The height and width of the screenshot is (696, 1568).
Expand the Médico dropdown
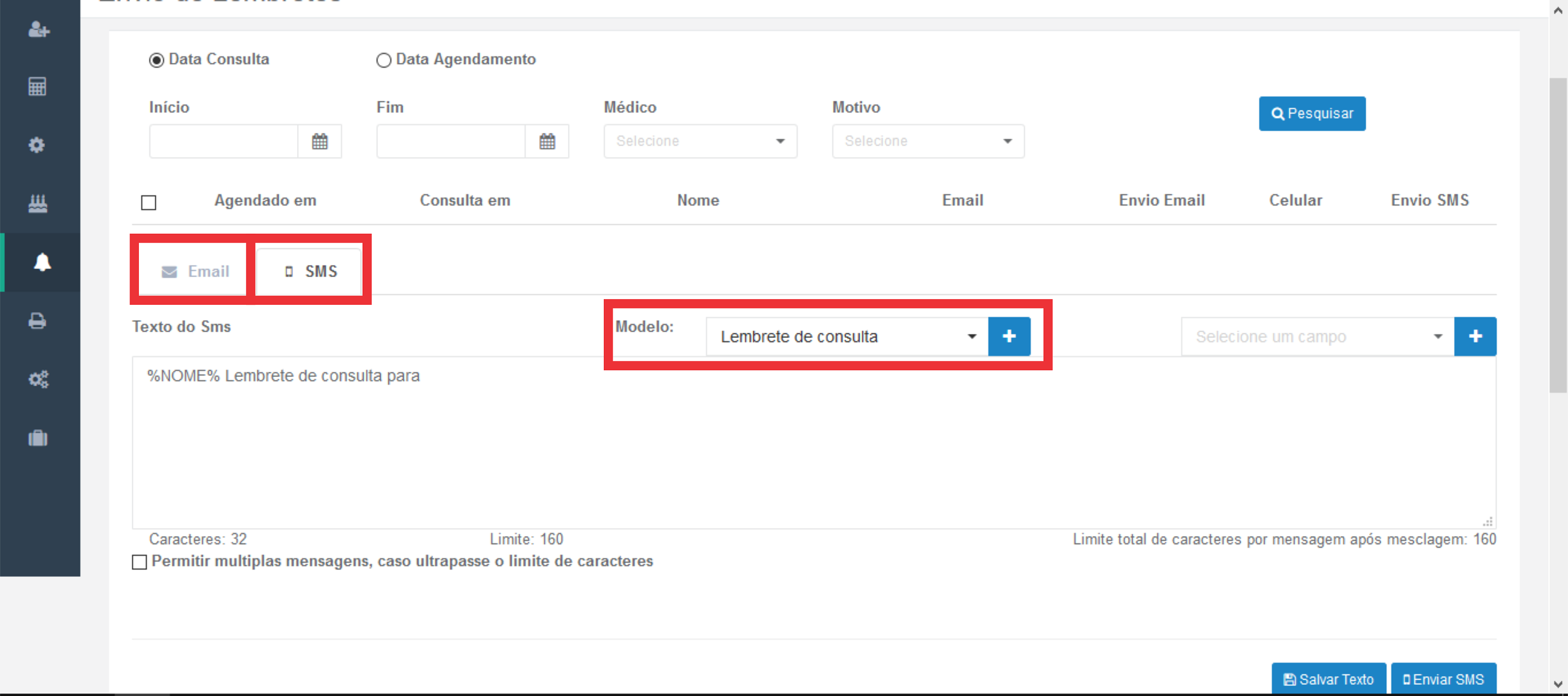coord(700,141)
